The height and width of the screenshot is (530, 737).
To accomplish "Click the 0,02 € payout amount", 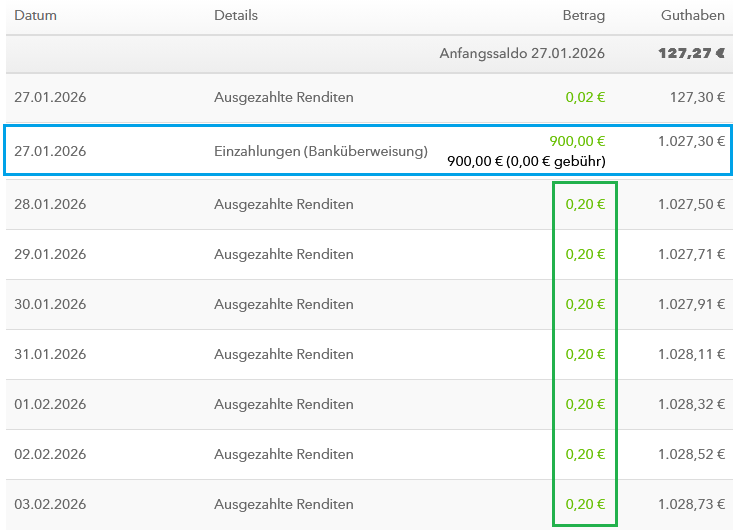I will (x=585, y=98).
